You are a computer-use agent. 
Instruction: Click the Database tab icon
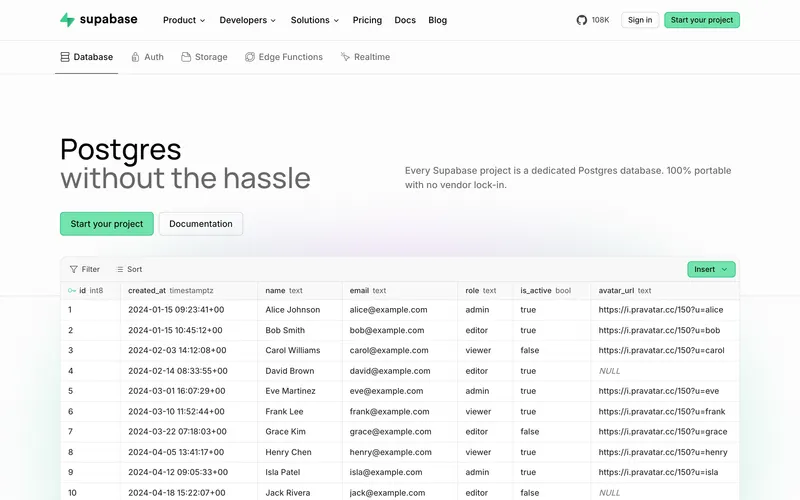[65, 57]
